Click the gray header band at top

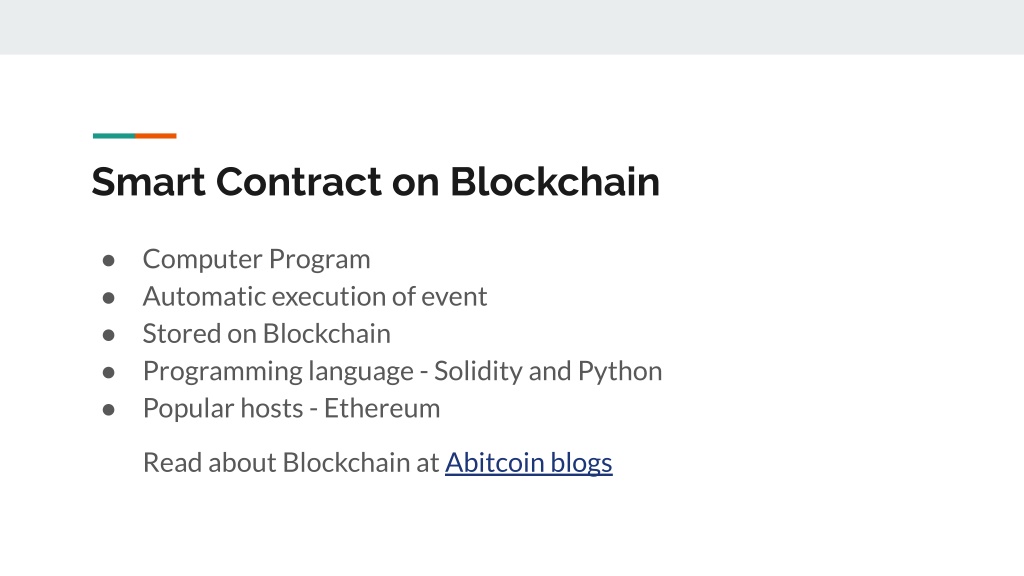(x=512, y=27)
